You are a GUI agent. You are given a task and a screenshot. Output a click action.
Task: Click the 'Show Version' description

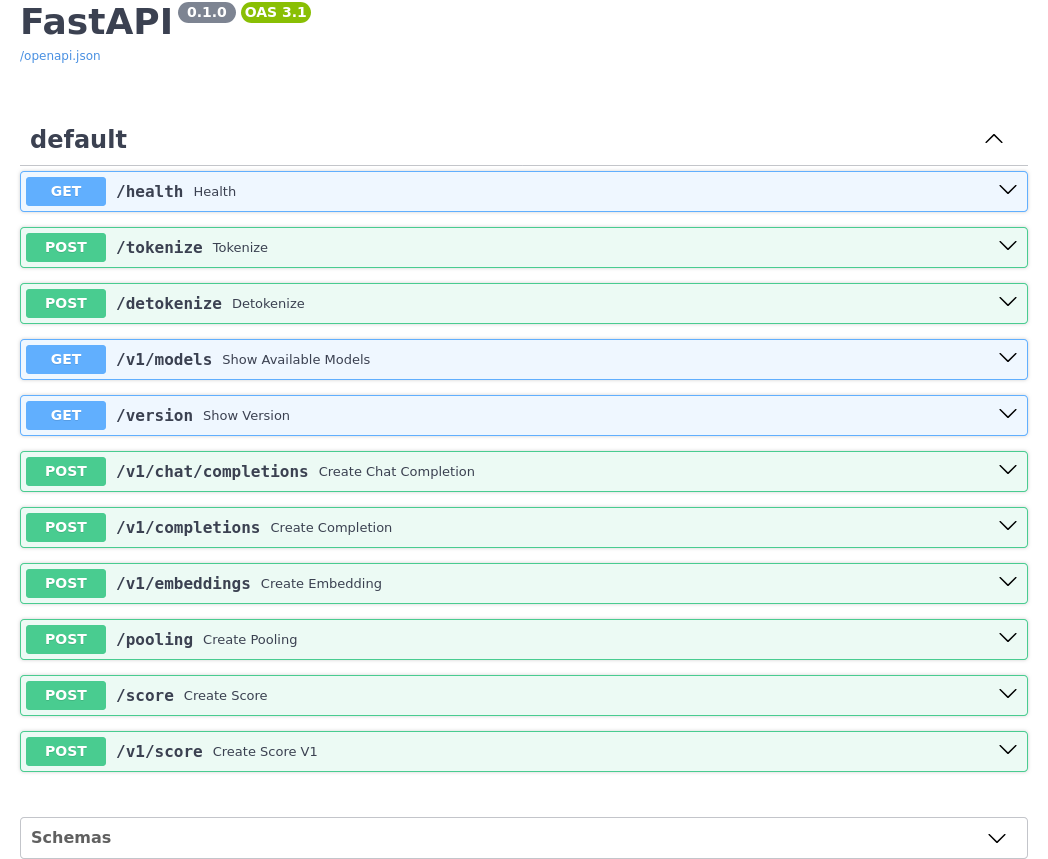pos(247,416)
